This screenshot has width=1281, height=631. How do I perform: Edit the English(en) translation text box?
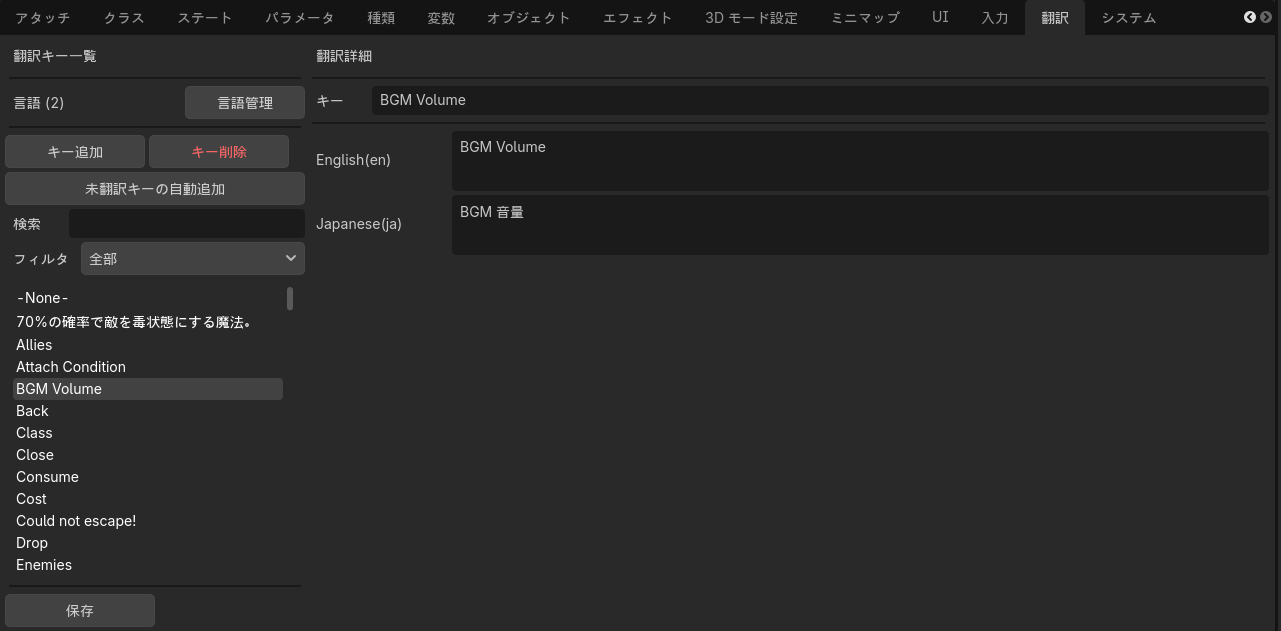click(860, 160)
